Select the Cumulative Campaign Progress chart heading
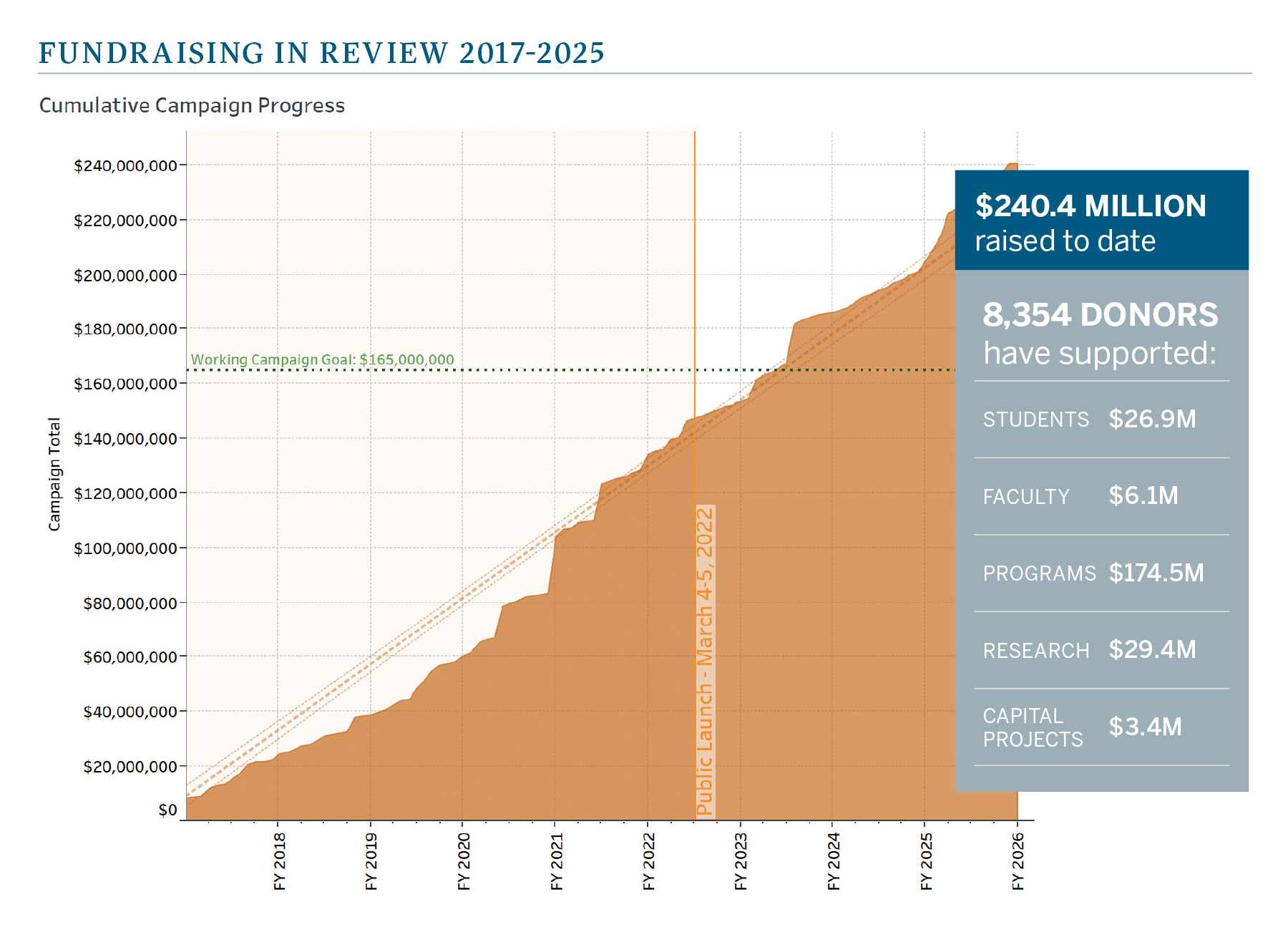The image size is (1288, 940). (192, 105)
